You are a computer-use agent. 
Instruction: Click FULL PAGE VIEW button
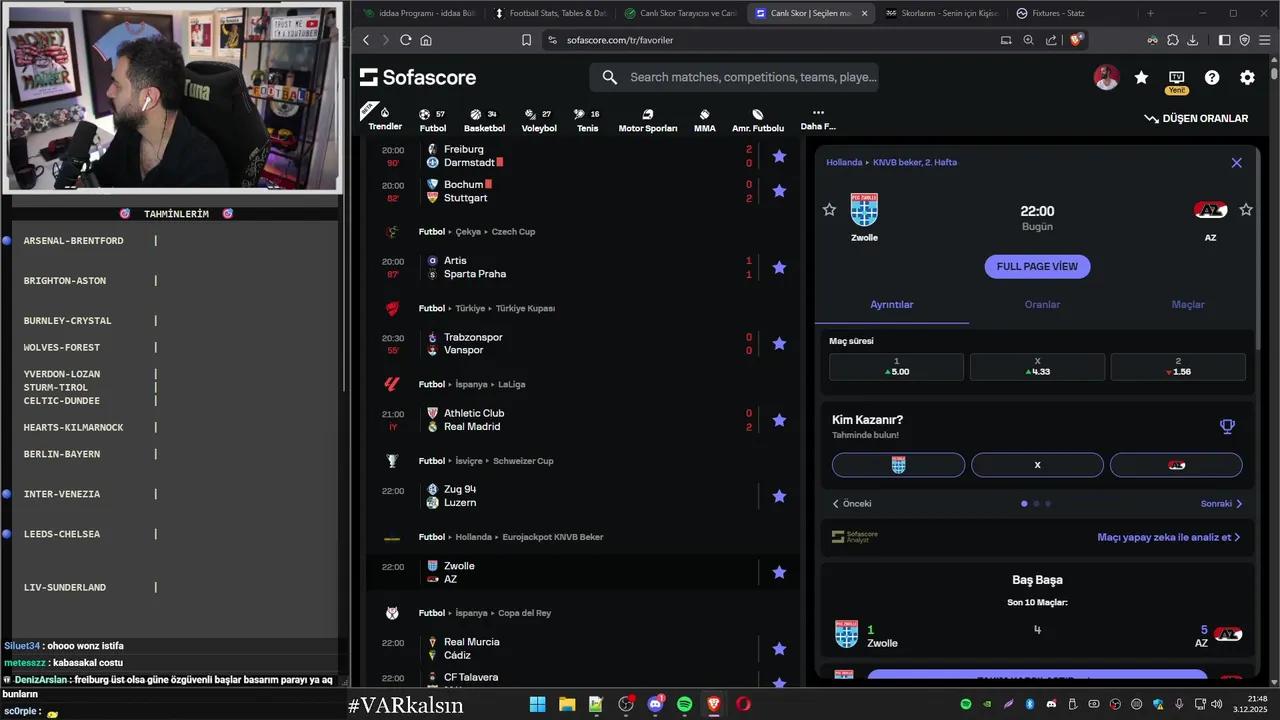click(1037, 267)
